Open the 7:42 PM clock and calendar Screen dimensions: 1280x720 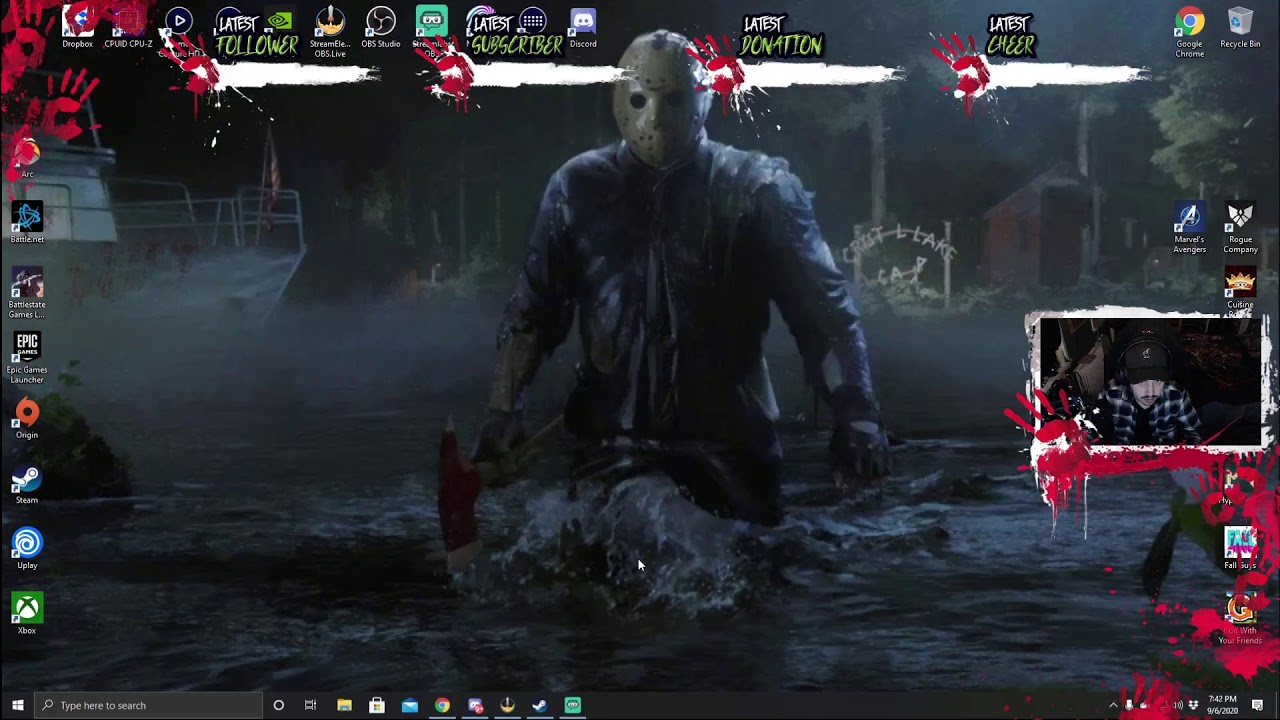point(1222,705)
